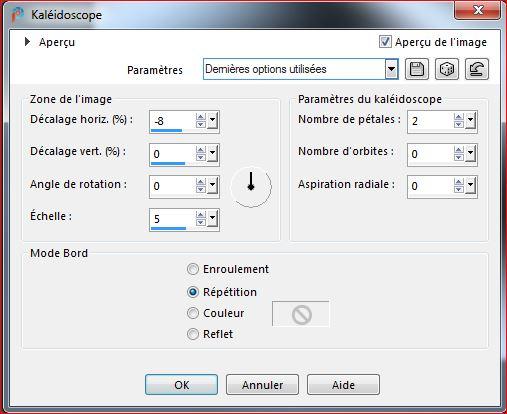Choose the Couleur edge mode option
The image size is (507, 414).
(x=193, y=313)
